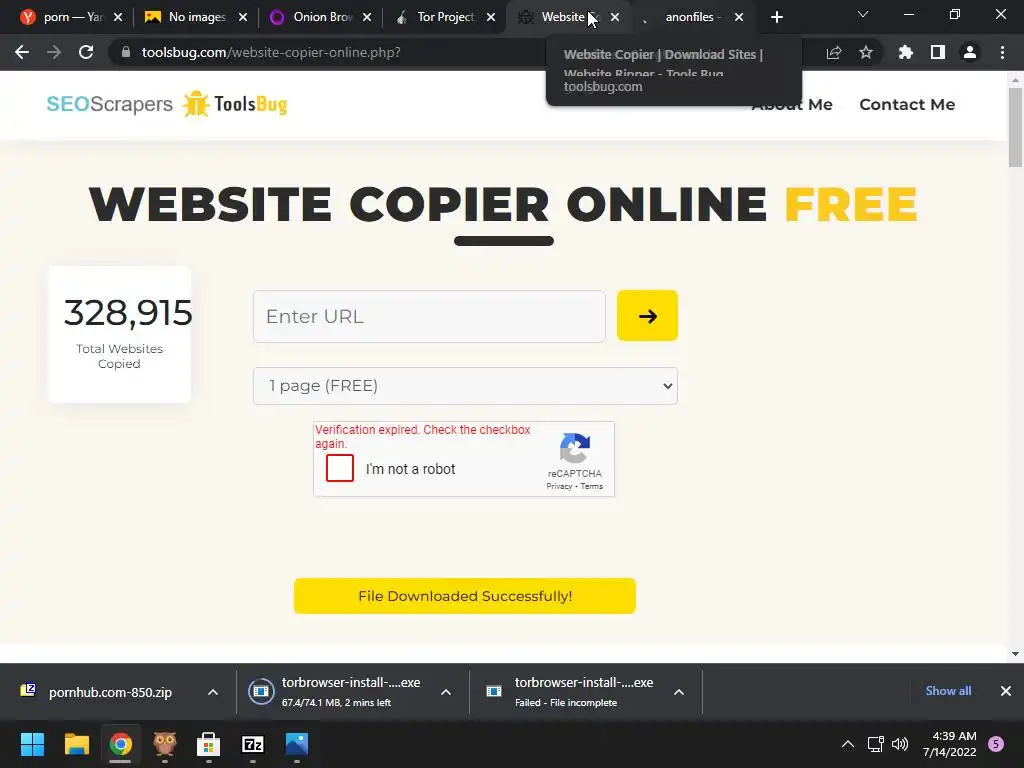Viewport: 1024px width, 768px height.
Task: Open the Windows Start menu
Action: point(32,744)
